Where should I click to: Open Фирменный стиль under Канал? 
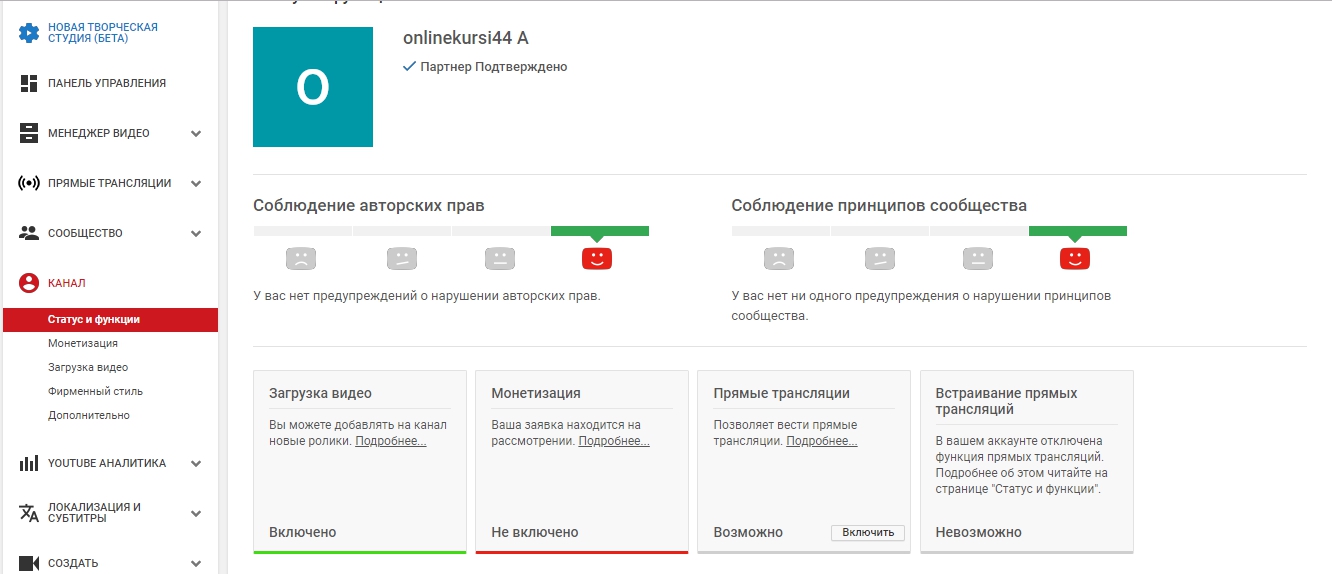[x=95, y=391]
